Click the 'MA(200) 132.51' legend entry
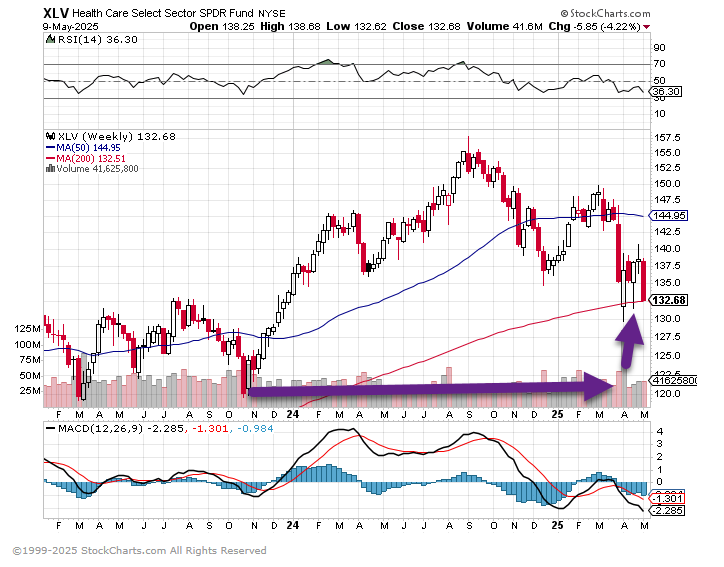Image resolution: width=724 pixels, height=567 pixels. pyautogui.click(x=91, y=159)
